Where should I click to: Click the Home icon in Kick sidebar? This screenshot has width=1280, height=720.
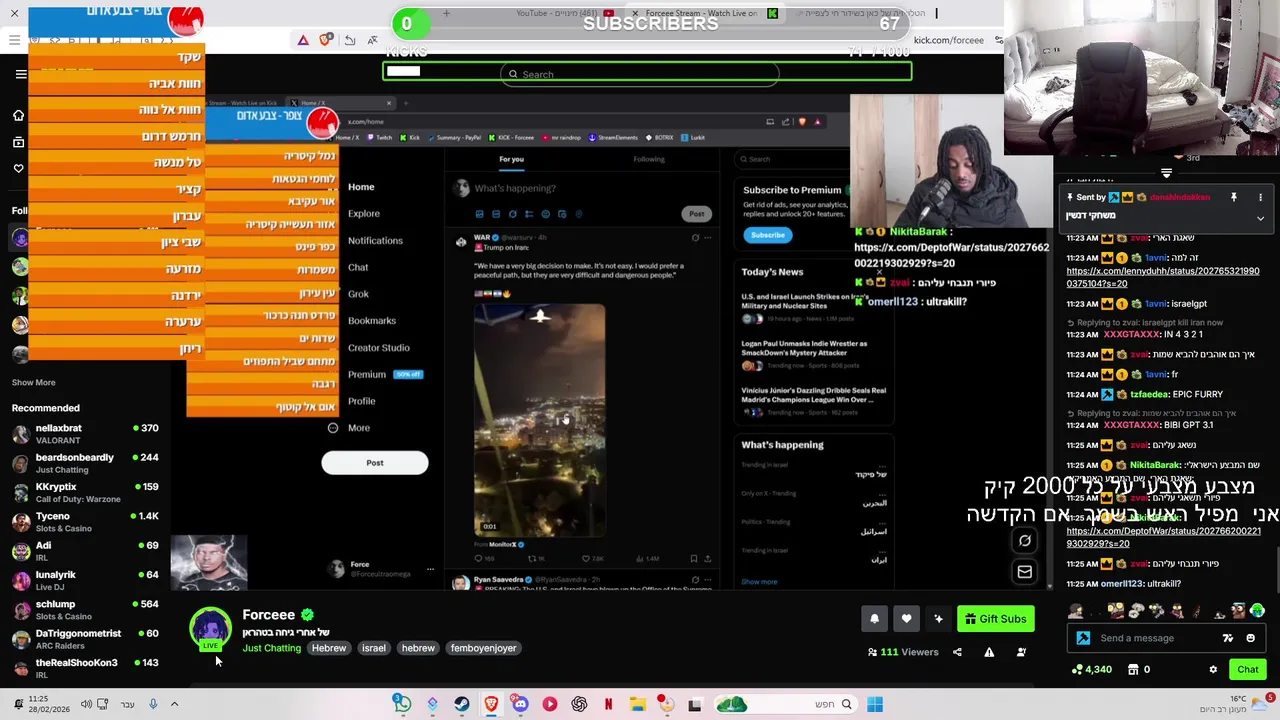click(18, 115)
